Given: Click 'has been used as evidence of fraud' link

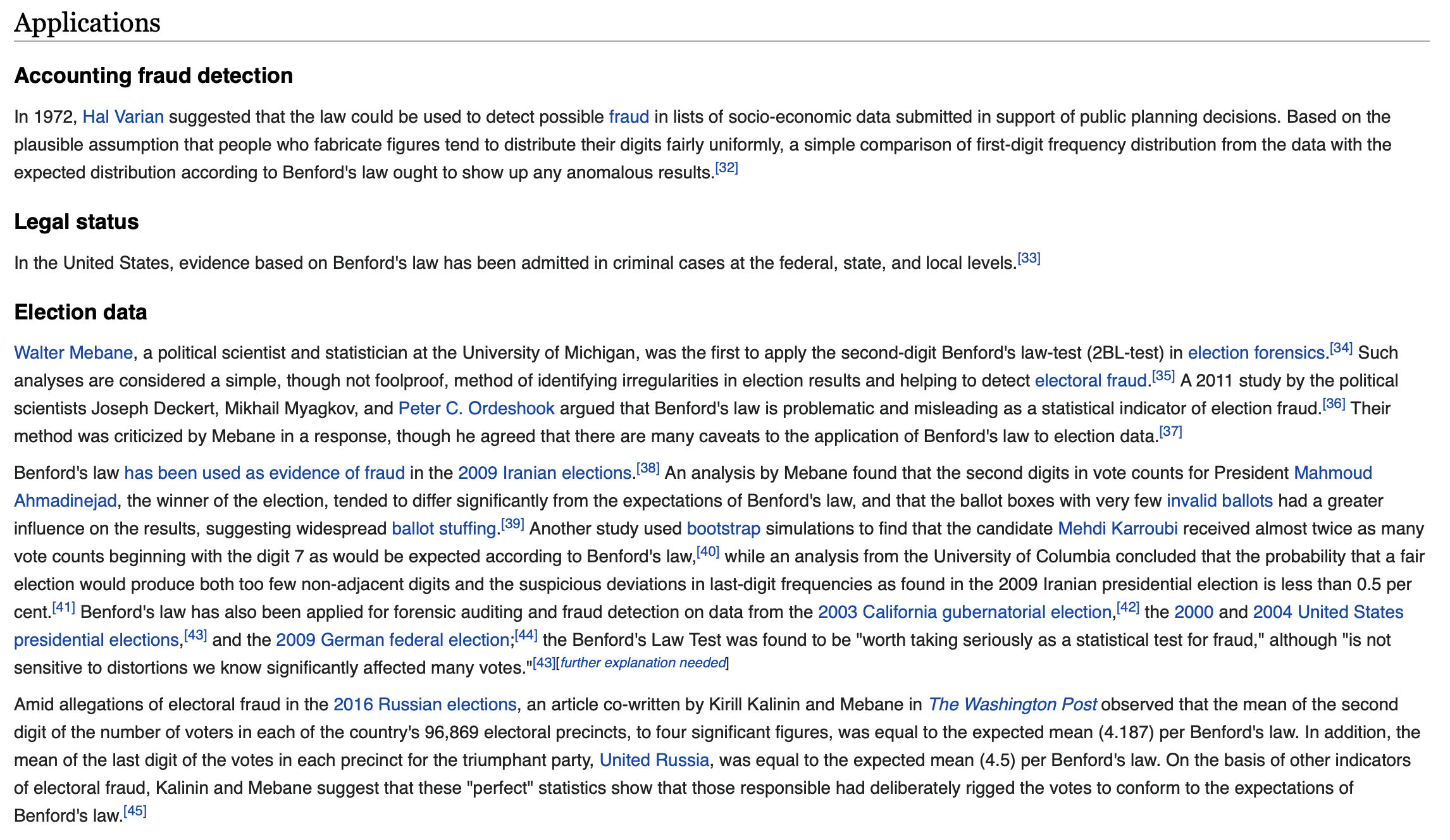Looking at the screenshot, I should pos(264,473).
